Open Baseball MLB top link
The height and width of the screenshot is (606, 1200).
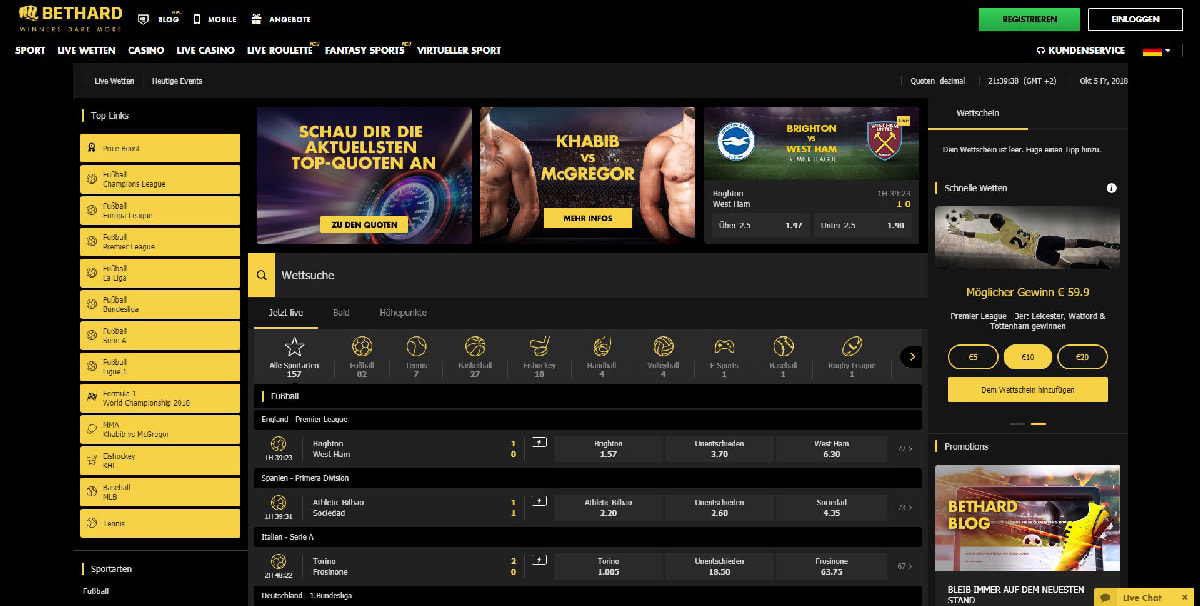pos(160,491)
